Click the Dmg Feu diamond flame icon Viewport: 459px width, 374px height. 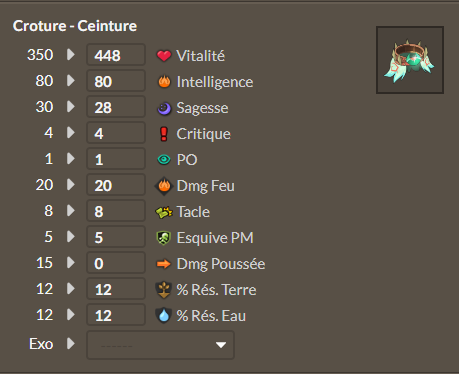coord(164,186)
